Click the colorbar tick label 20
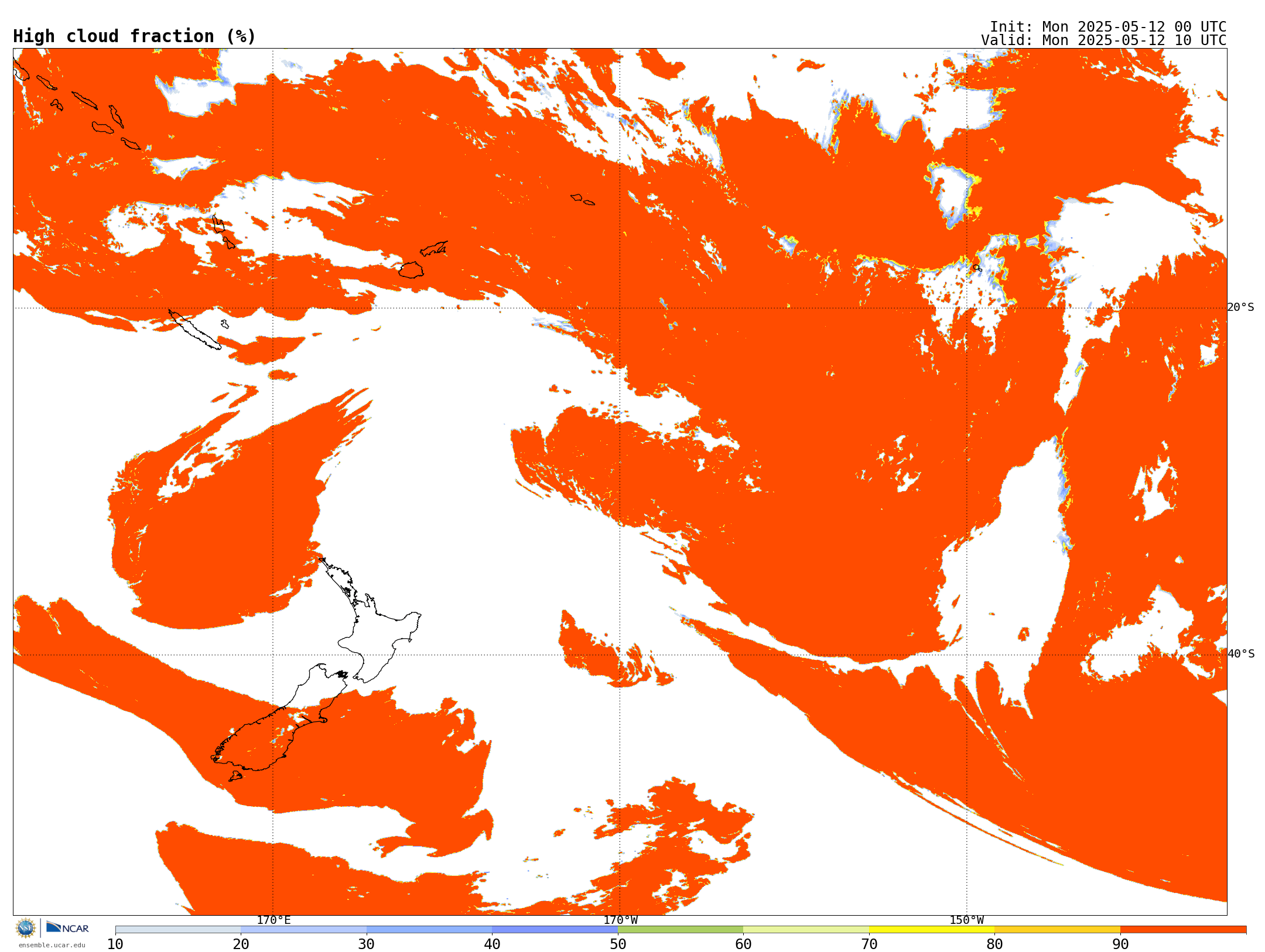This screenshot has height=952, width=1265. click(241, 944)
